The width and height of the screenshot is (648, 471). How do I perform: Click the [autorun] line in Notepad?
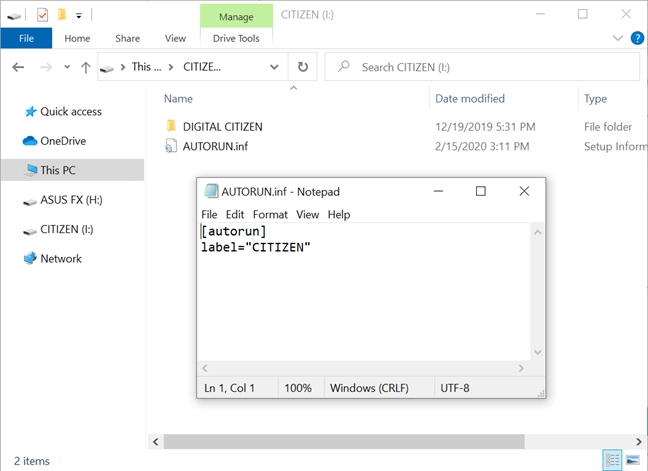[x=233, y=231]
